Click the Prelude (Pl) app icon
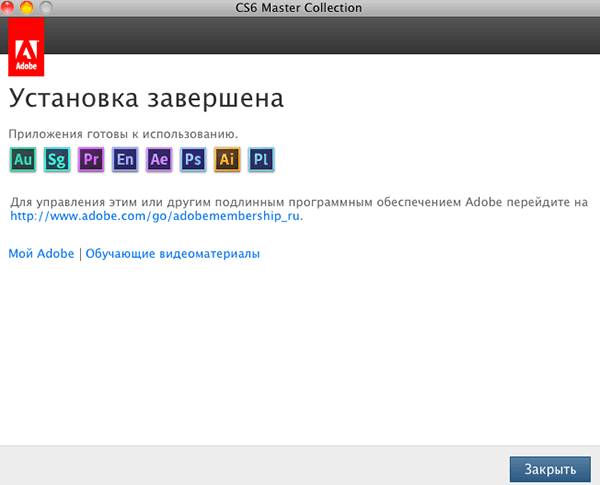Screen dimensions: 600x485 (x=261, y=159)
